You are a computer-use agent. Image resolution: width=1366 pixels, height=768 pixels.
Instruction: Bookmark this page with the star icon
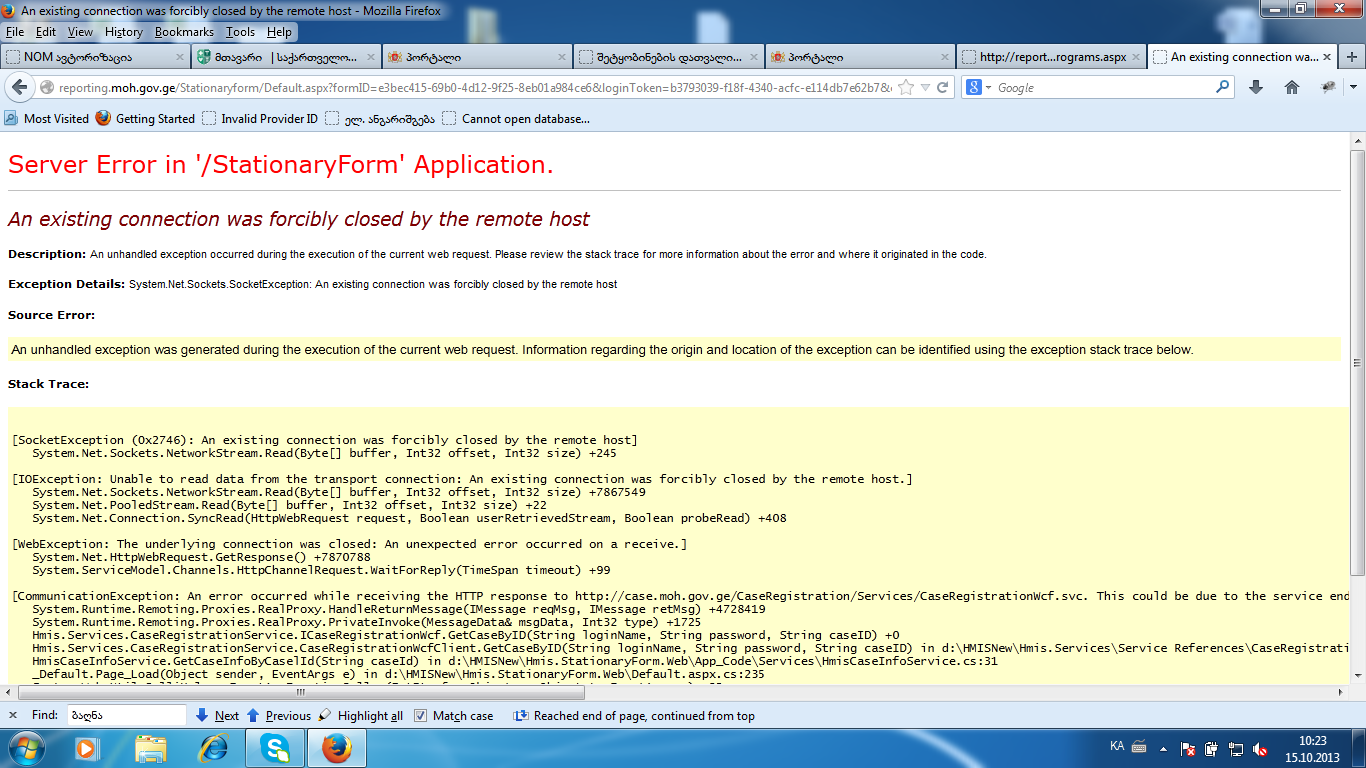[x=906, y=88]
